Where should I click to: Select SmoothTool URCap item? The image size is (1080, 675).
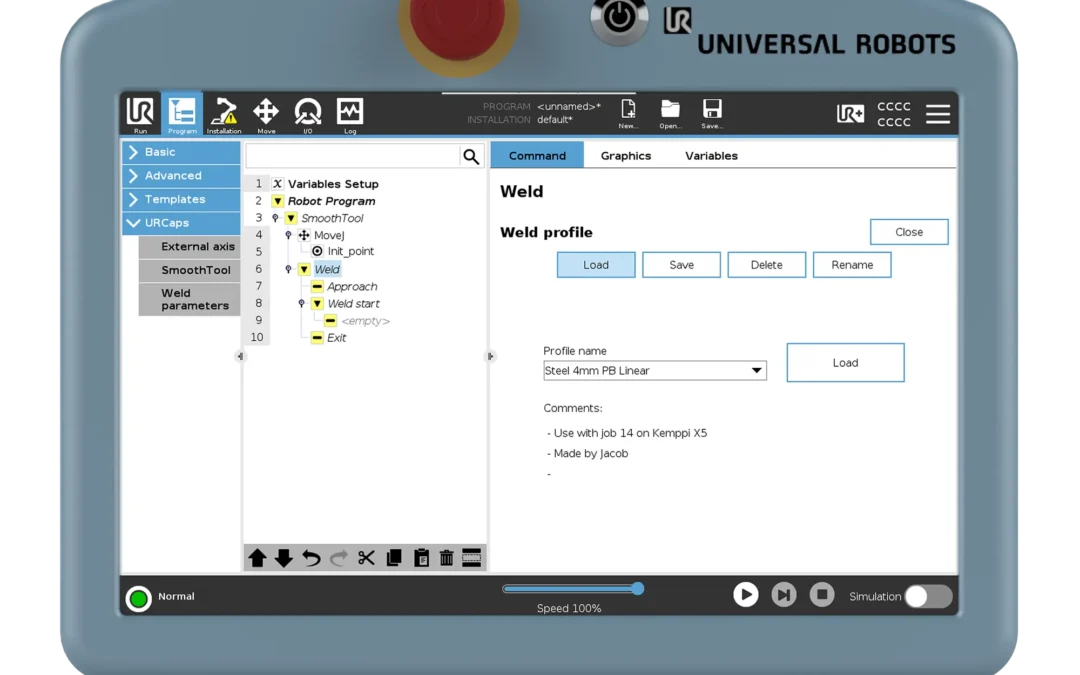189,270
